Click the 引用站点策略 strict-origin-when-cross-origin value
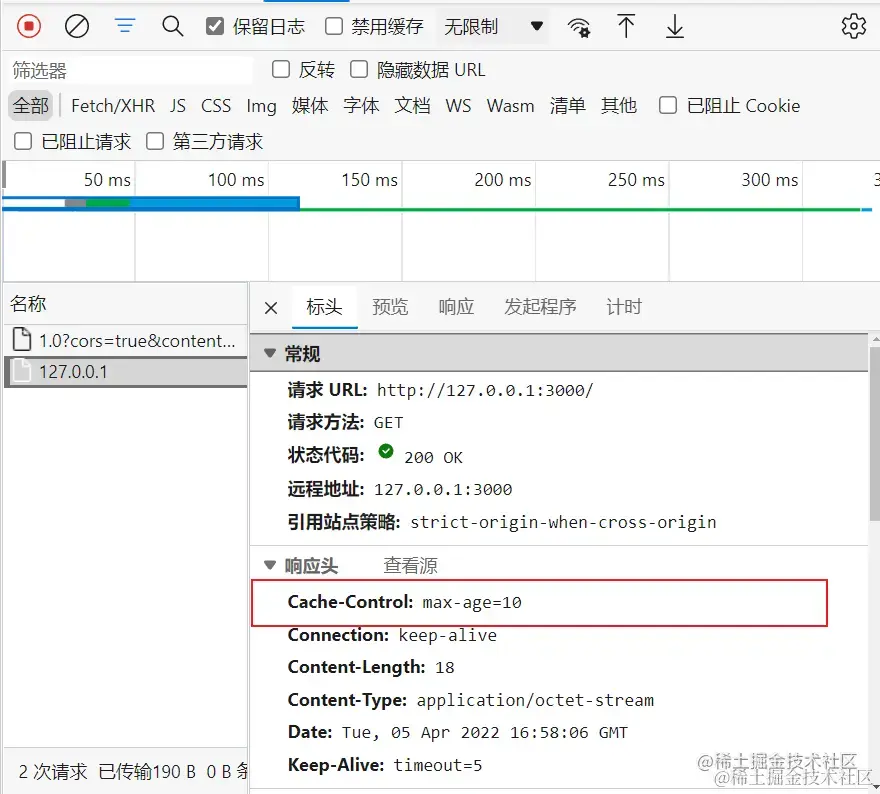 coord(563,522)
